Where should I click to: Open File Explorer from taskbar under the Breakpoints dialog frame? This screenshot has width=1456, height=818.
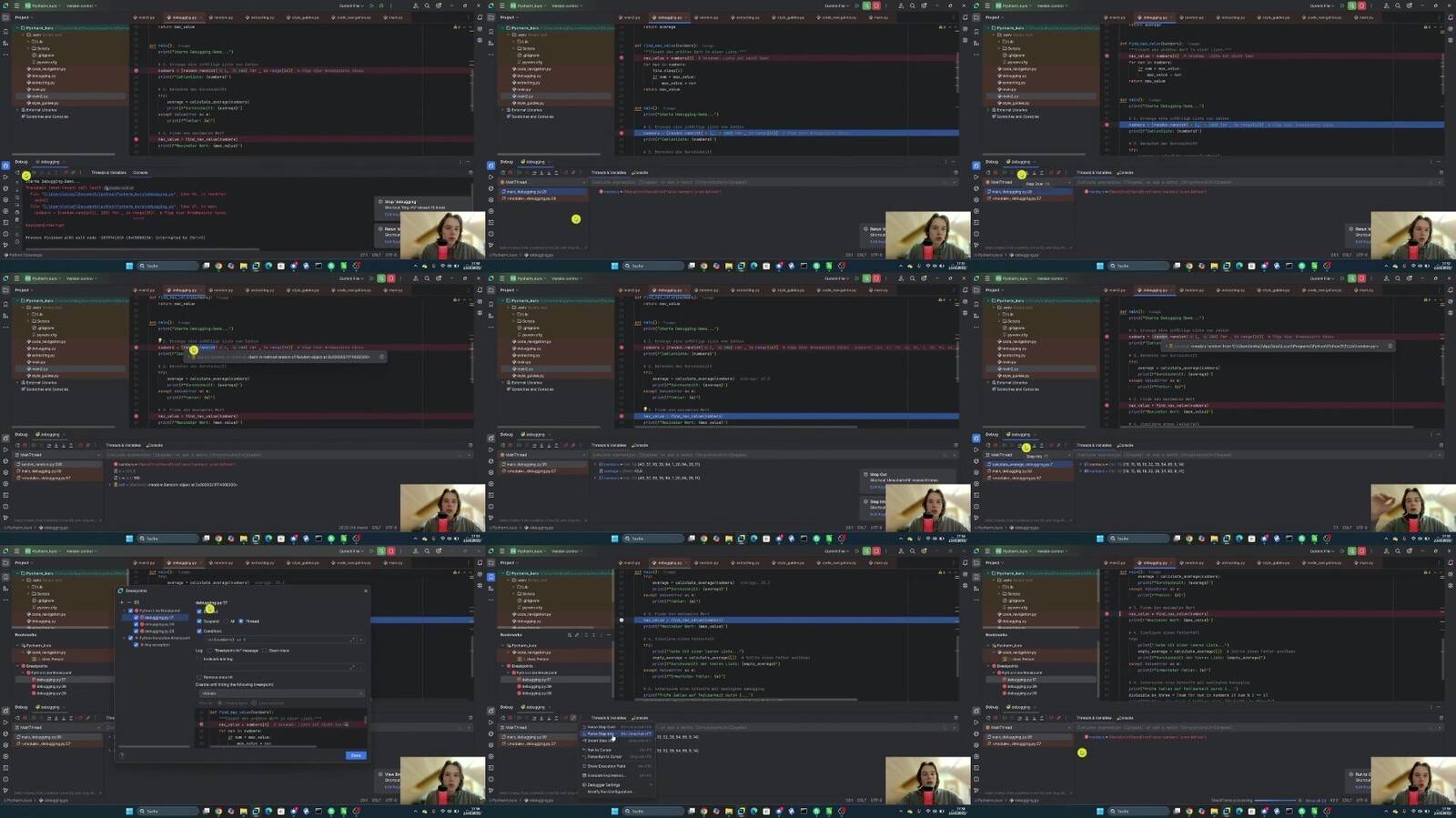pyautogui.click(x=243, y=810)
